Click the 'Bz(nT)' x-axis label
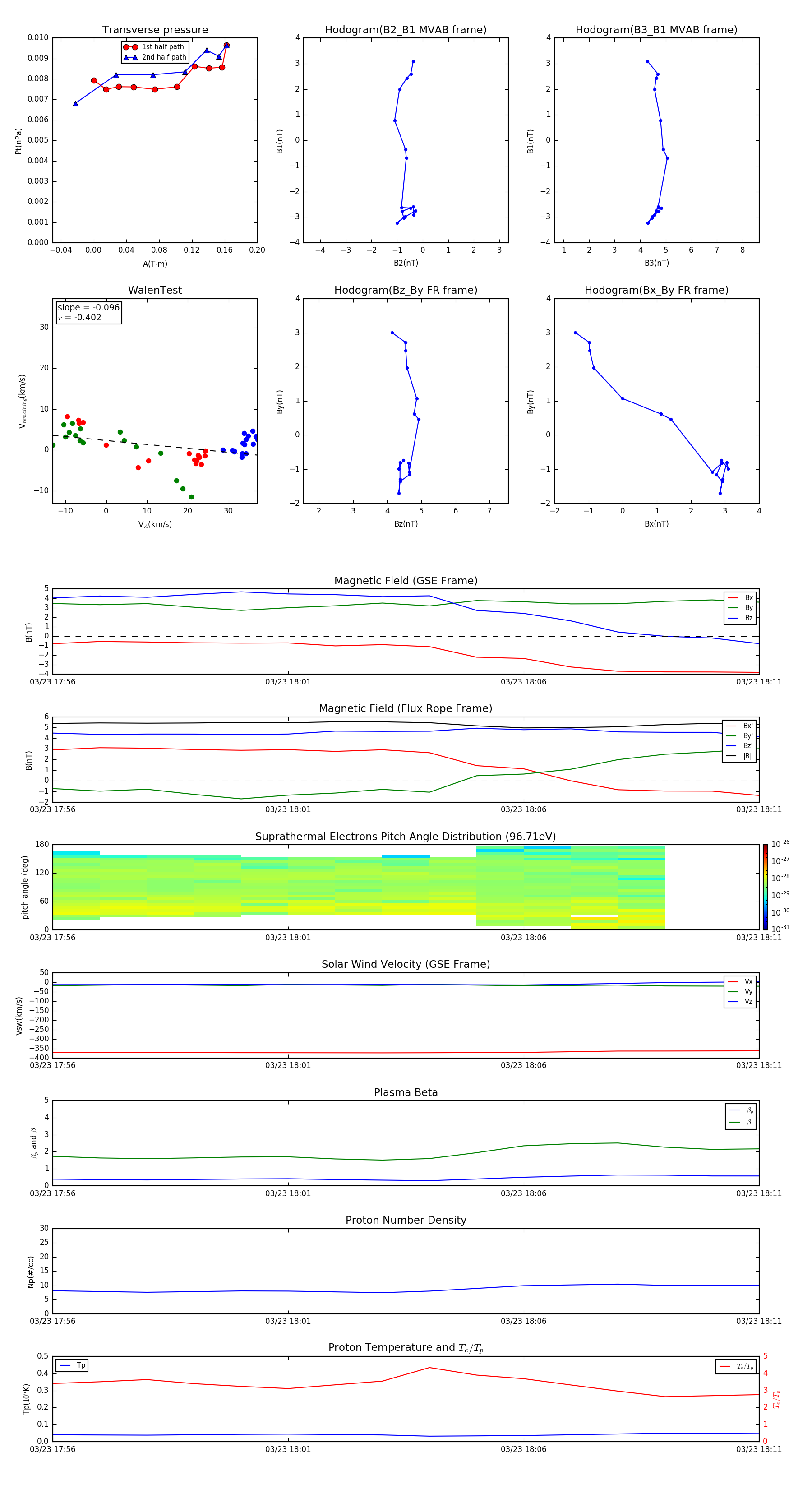The width and height of the screenshot is (812, 1489). tap(406, 524)
